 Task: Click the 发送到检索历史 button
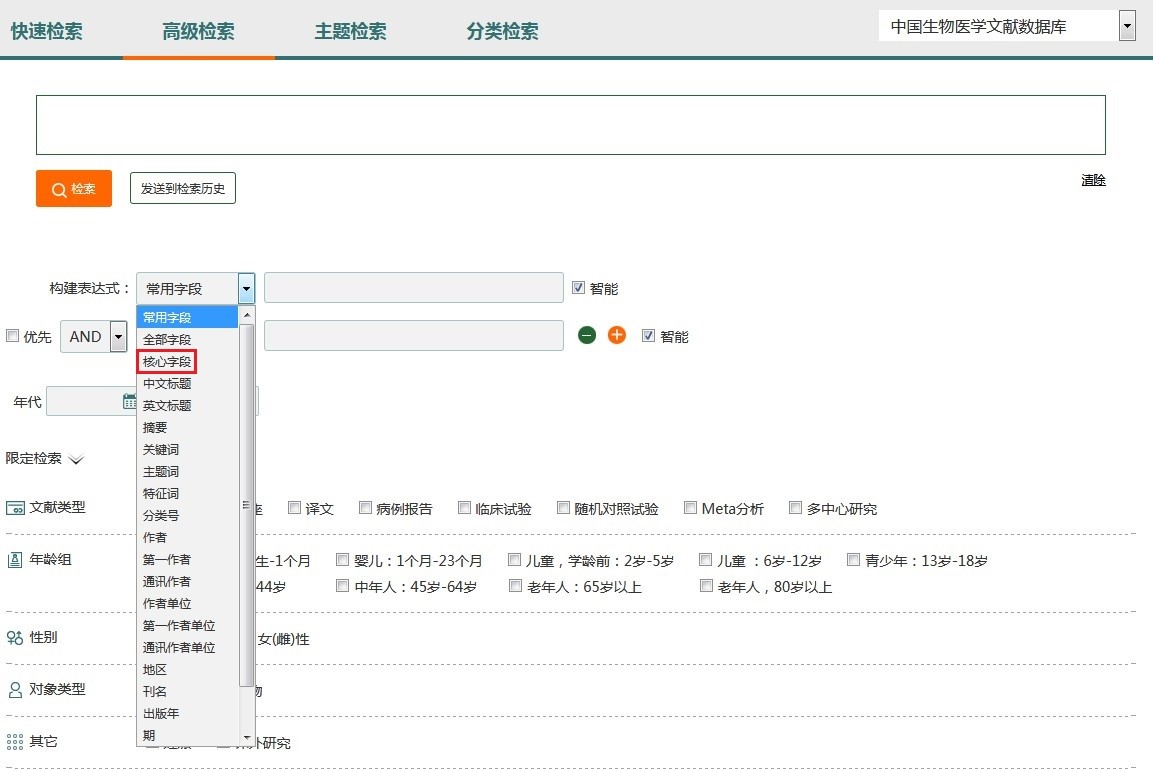click(x=183, y=188)
